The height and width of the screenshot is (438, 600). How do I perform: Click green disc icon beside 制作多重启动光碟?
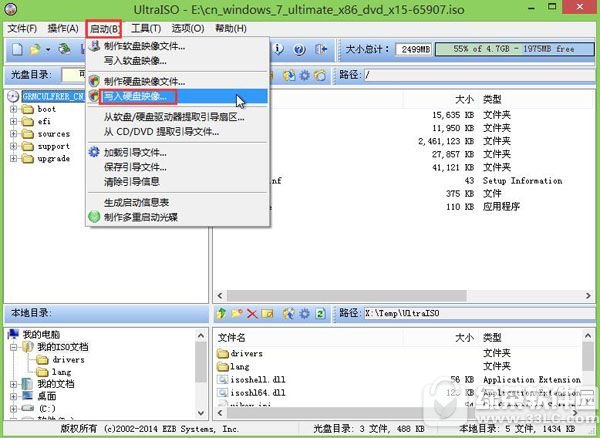pyautogui.click(x=94, y=217)
